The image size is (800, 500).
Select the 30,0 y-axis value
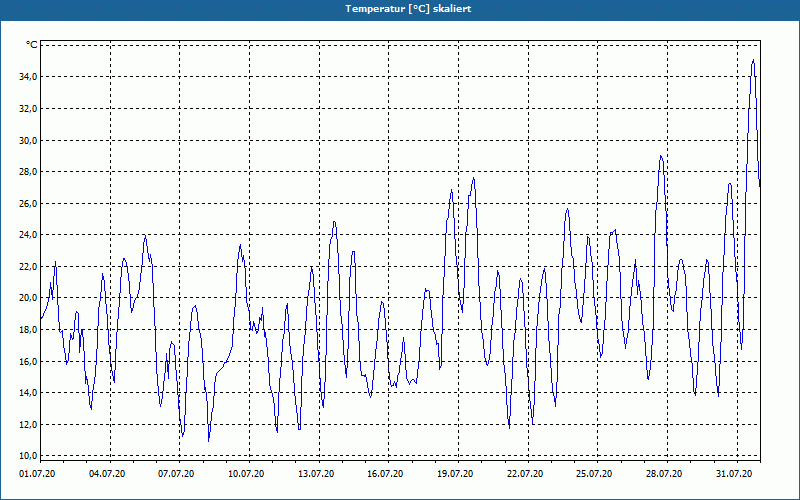tap(28, 140)
